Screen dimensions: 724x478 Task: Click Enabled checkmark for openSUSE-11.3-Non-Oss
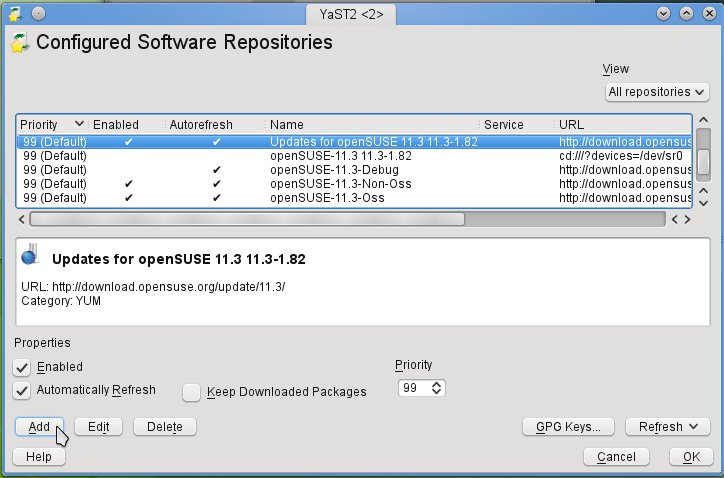coord(129,184)
